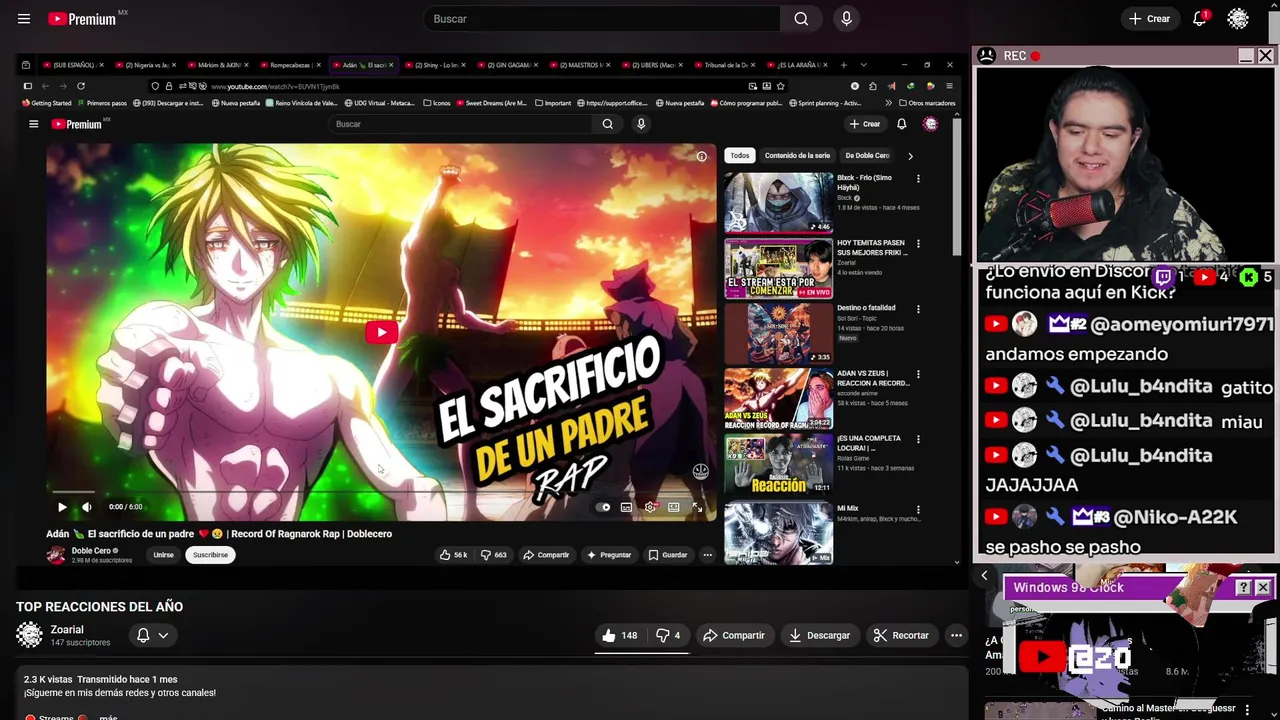Open options for Blxck - Frío video
The height and width of the screenshot is (720, 1280).
point(918,179)
